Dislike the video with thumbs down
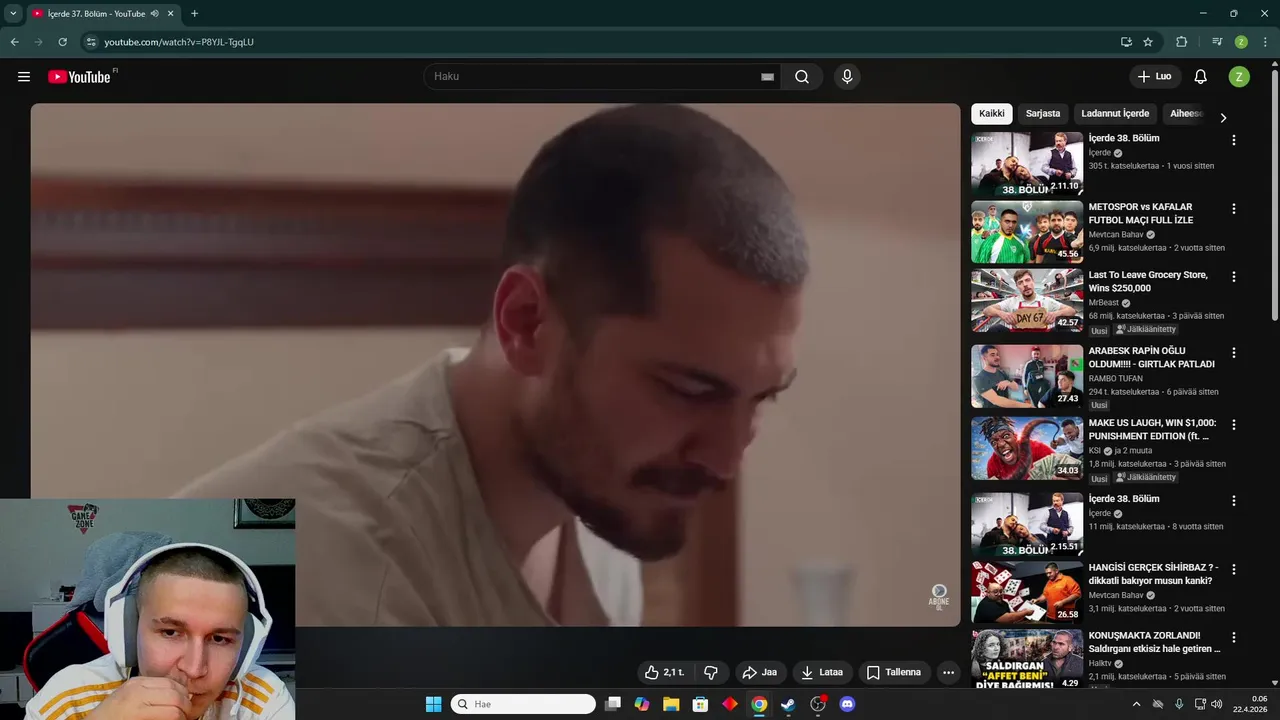1280x720 pixels. click(x=711, y=672)
